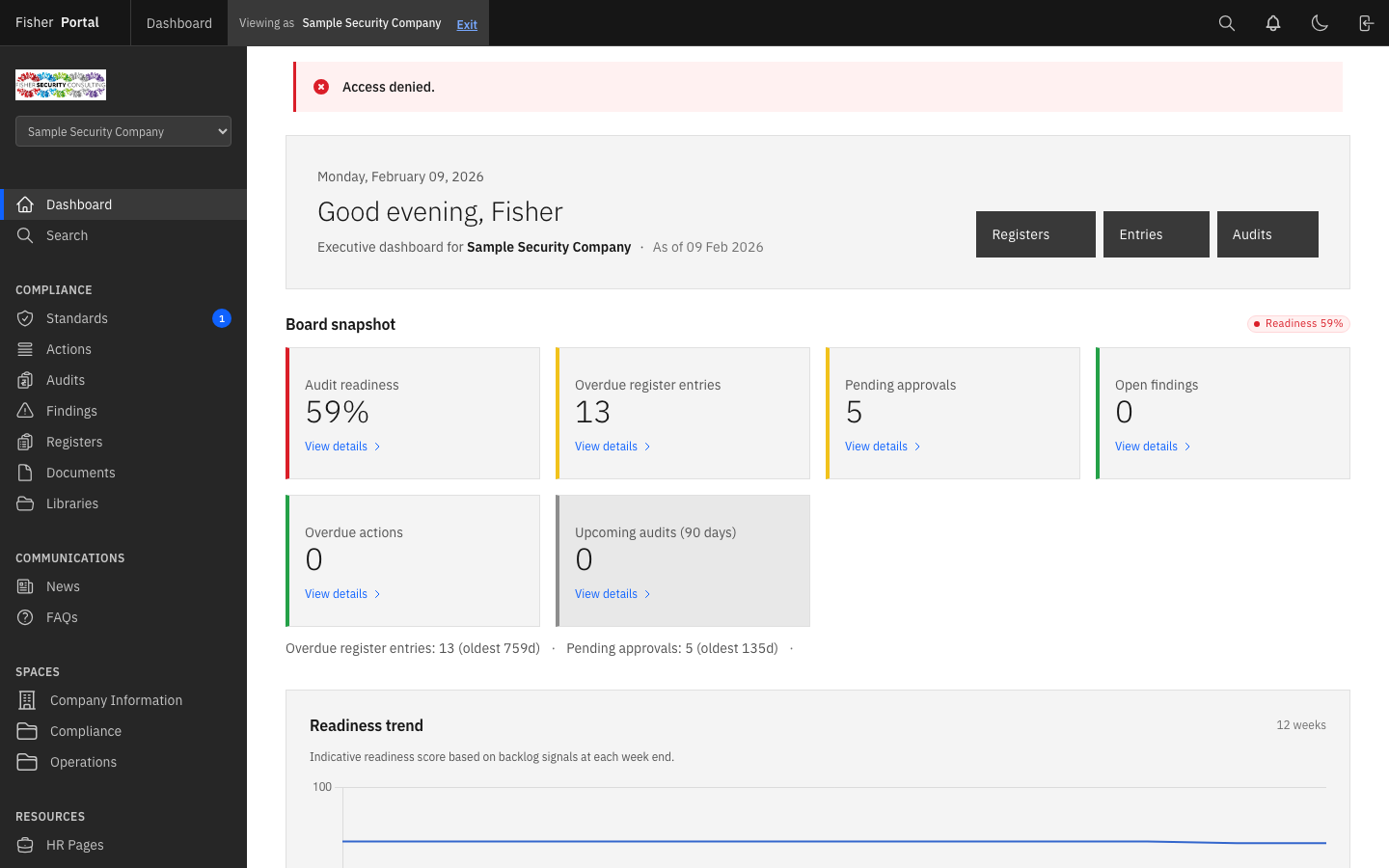Expand the Operations space folder
Screen dimensions: 1389x868
click(82, 761)
